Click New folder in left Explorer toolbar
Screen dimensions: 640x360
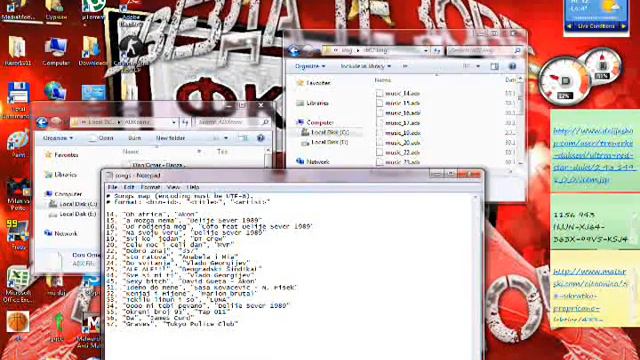[x=170, y=138]
